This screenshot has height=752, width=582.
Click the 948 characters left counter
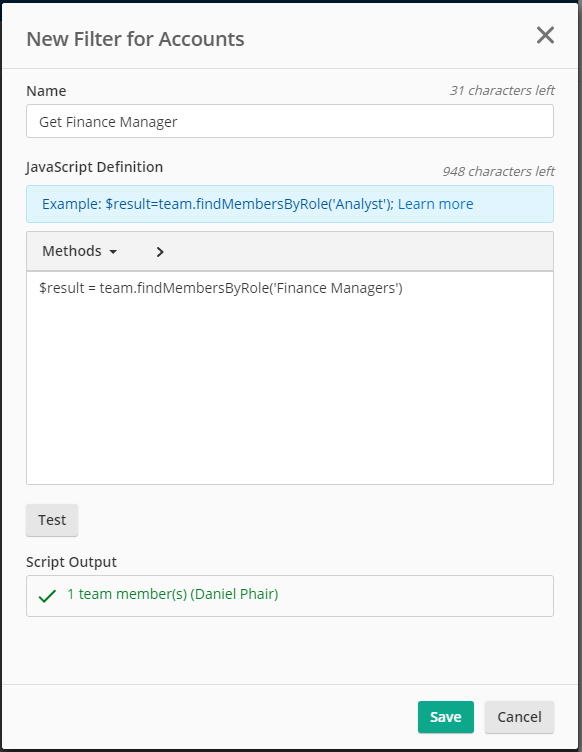498,171
